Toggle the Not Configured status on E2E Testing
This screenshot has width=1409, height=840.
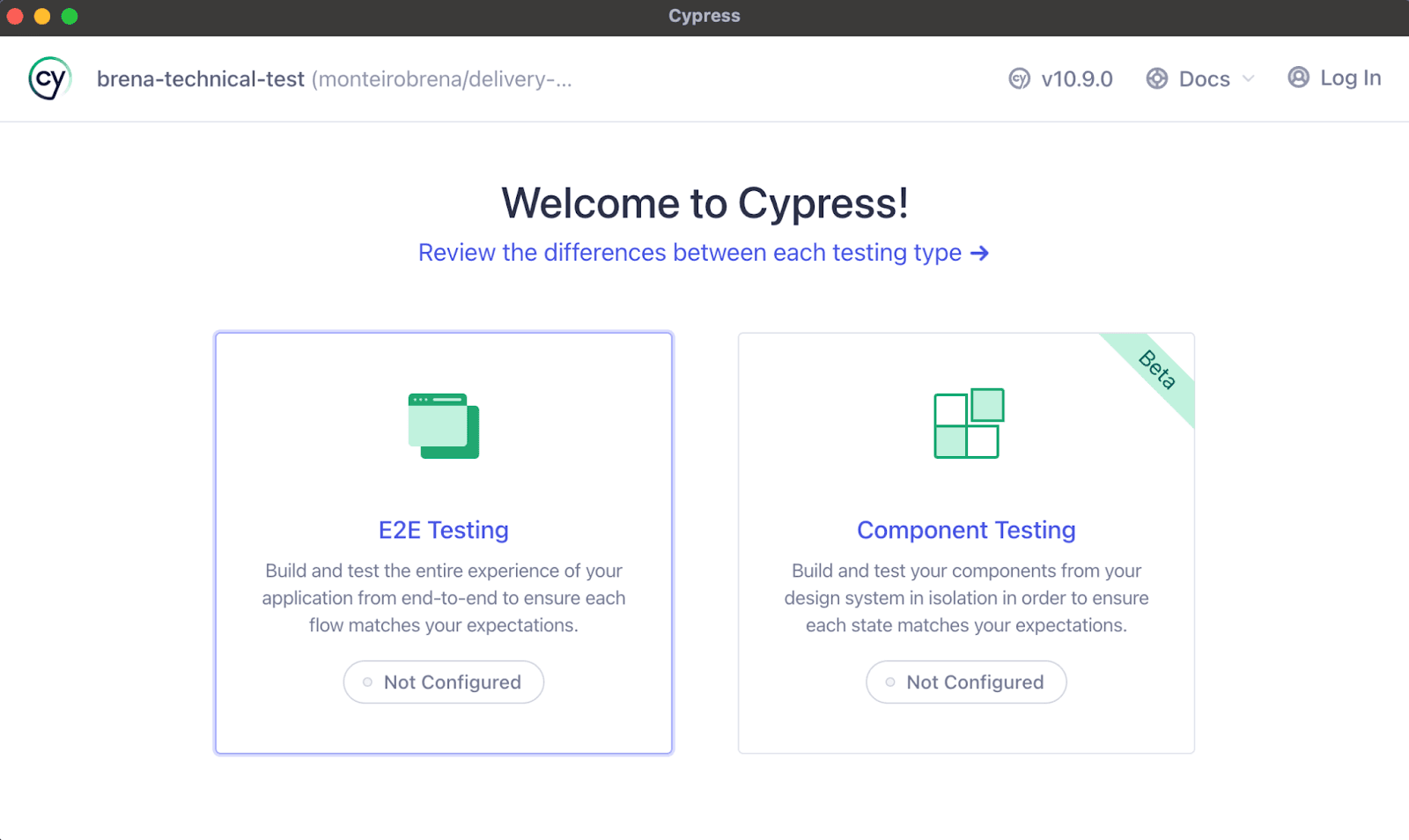[443, 682]
